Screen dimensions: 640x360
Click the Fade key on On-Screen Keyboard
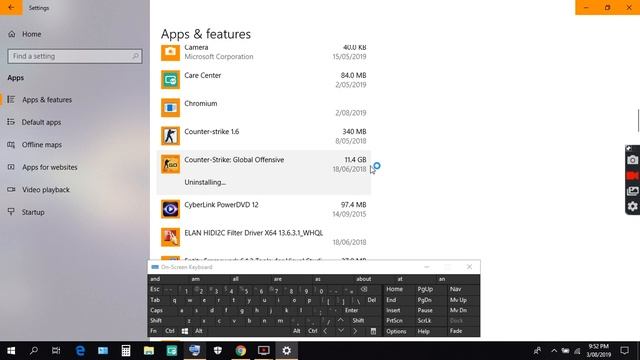pyautogui.click(x=456, y=331)
